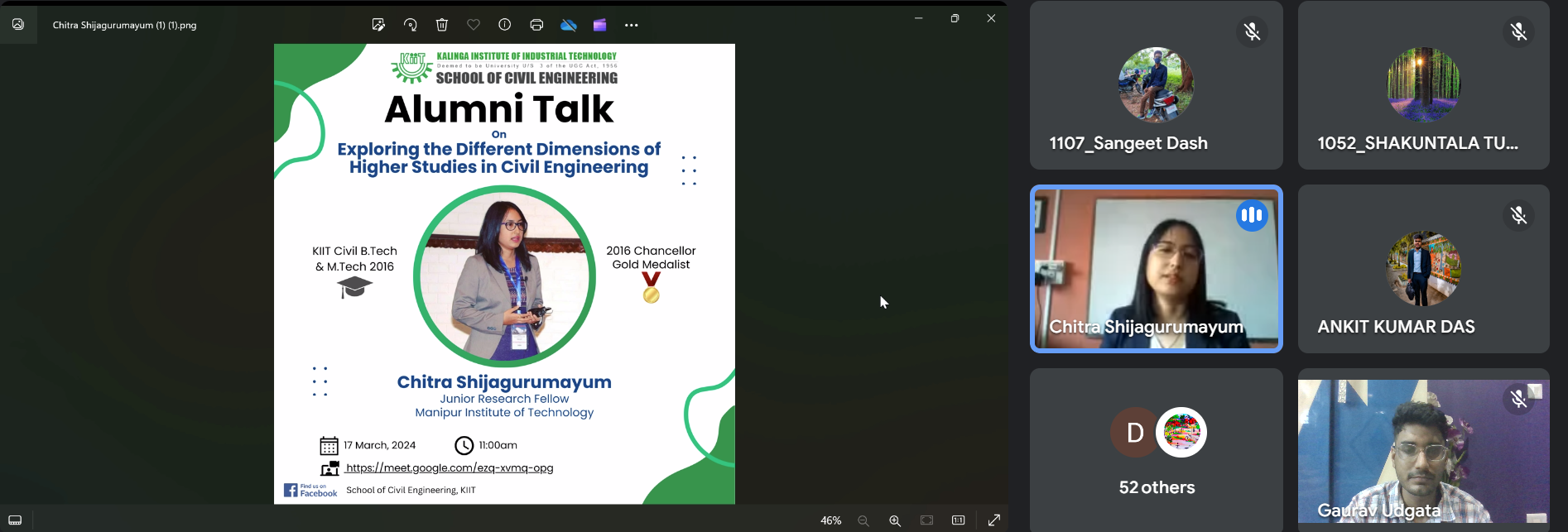Select the ANKIT KUMAR DAS participant tile
1568x532 pixels.
click(1423, 269)
